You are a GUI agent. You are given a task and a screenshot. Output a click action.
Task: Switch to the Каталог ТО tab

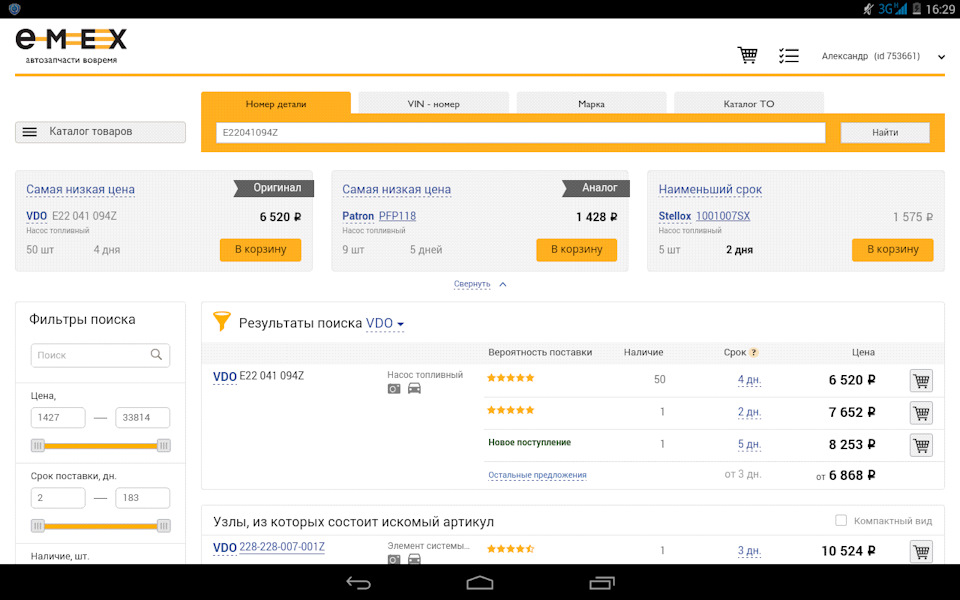[748, 104]
